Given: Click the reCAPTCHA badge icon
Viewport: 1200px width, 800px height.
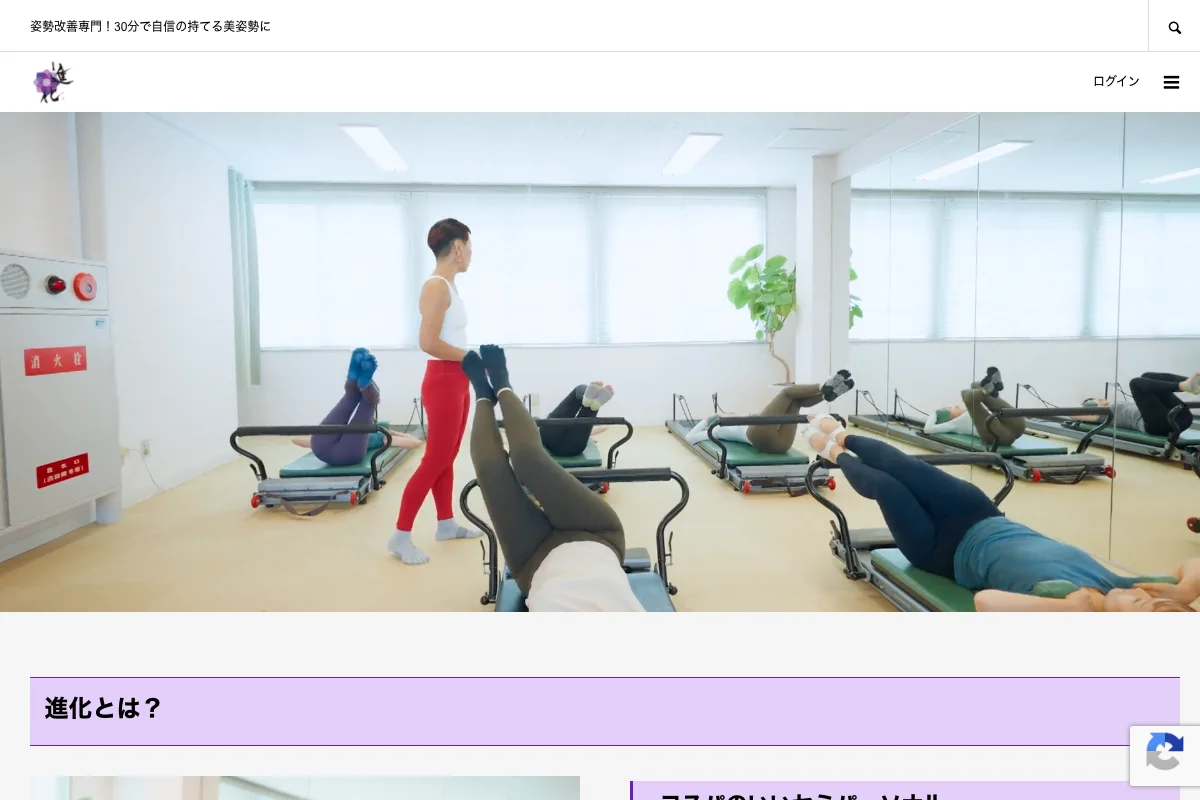Looking at the screenshot, I should [1165, 754].
